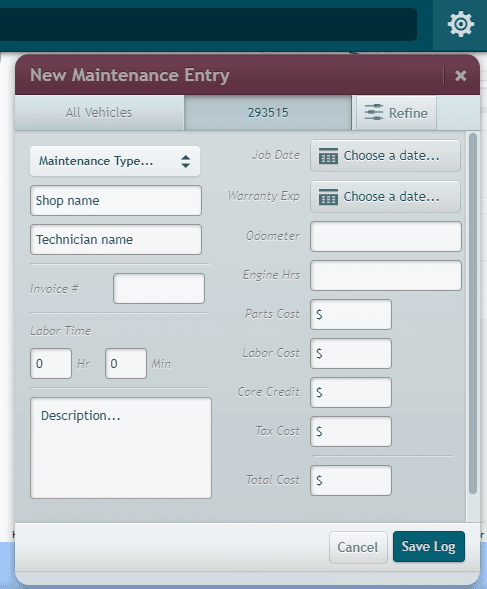487x589 pixels.
Task: Open the Maintenance Type dropdown
Action: tap(115, 161)
